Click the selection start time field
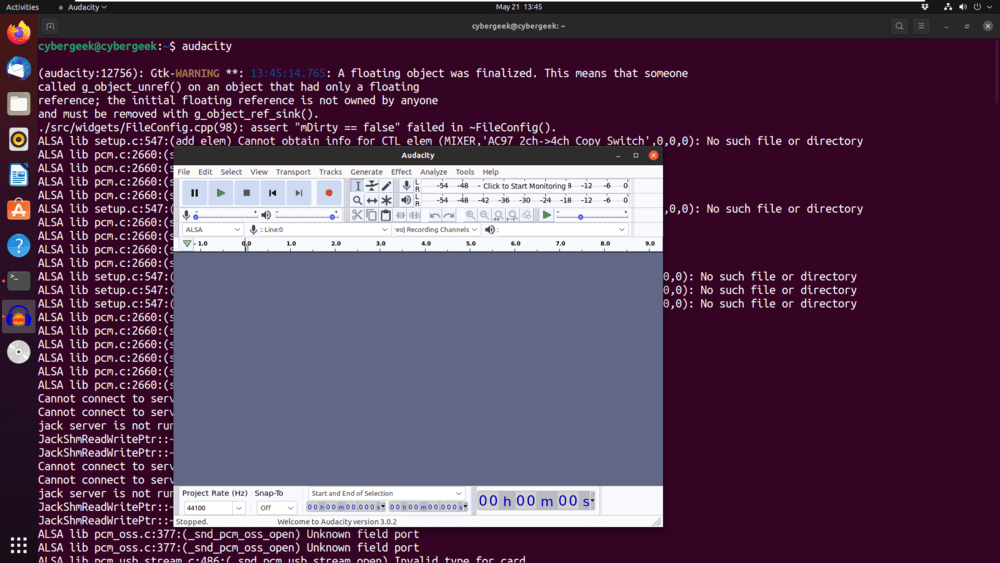1000x563 pixels. (346, 507)
